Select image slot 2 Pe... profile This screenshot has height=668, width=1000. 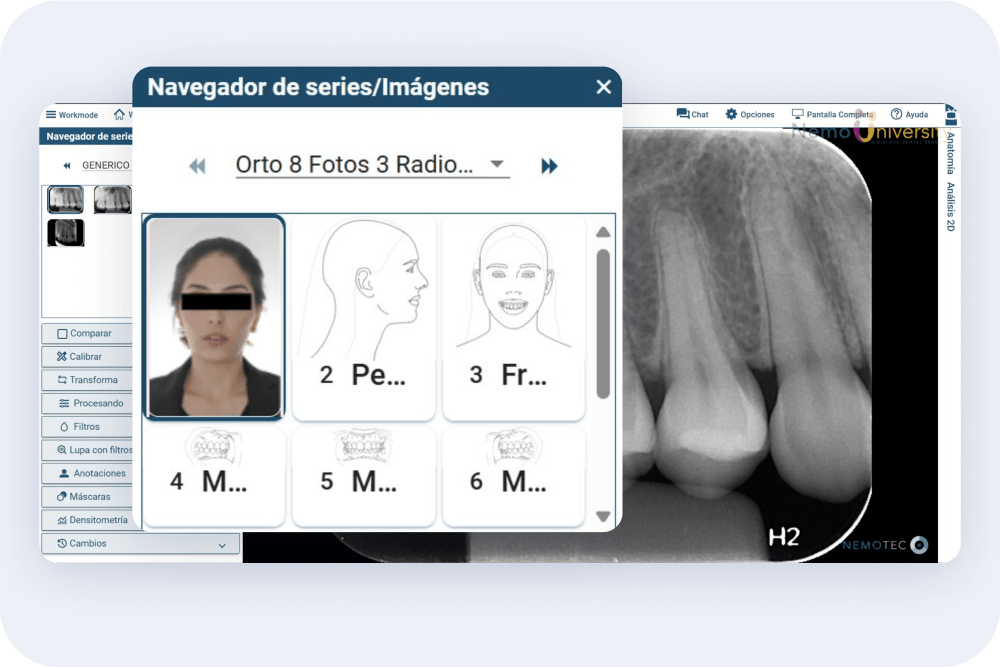(x=364, y=317)
